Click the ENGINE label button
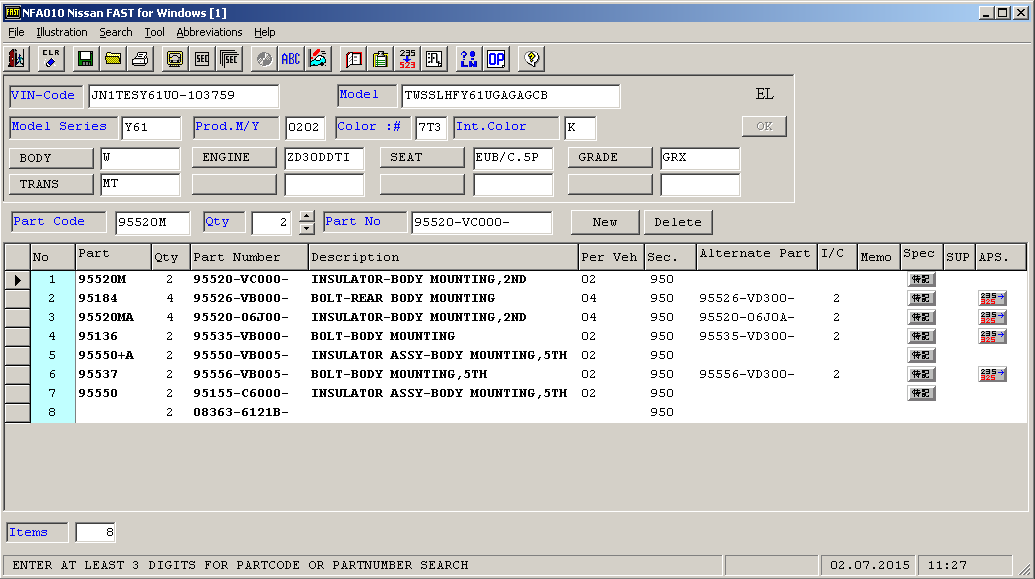 click(x=234, y=158)
